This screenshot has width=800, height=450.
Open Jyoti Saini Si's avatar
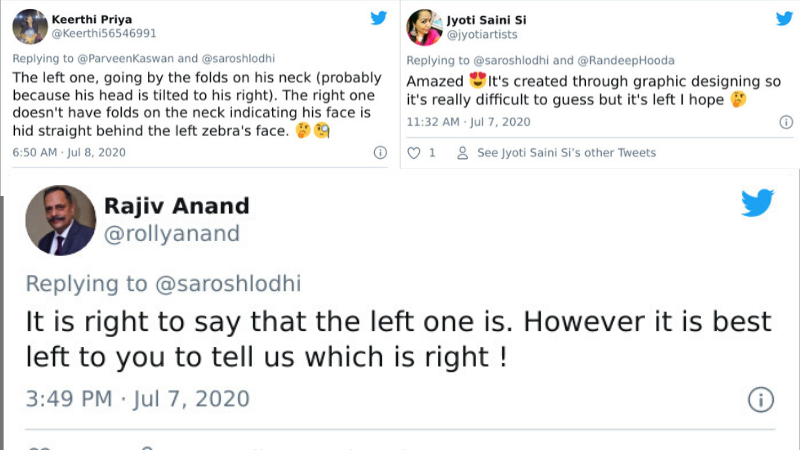click(424, 27)
